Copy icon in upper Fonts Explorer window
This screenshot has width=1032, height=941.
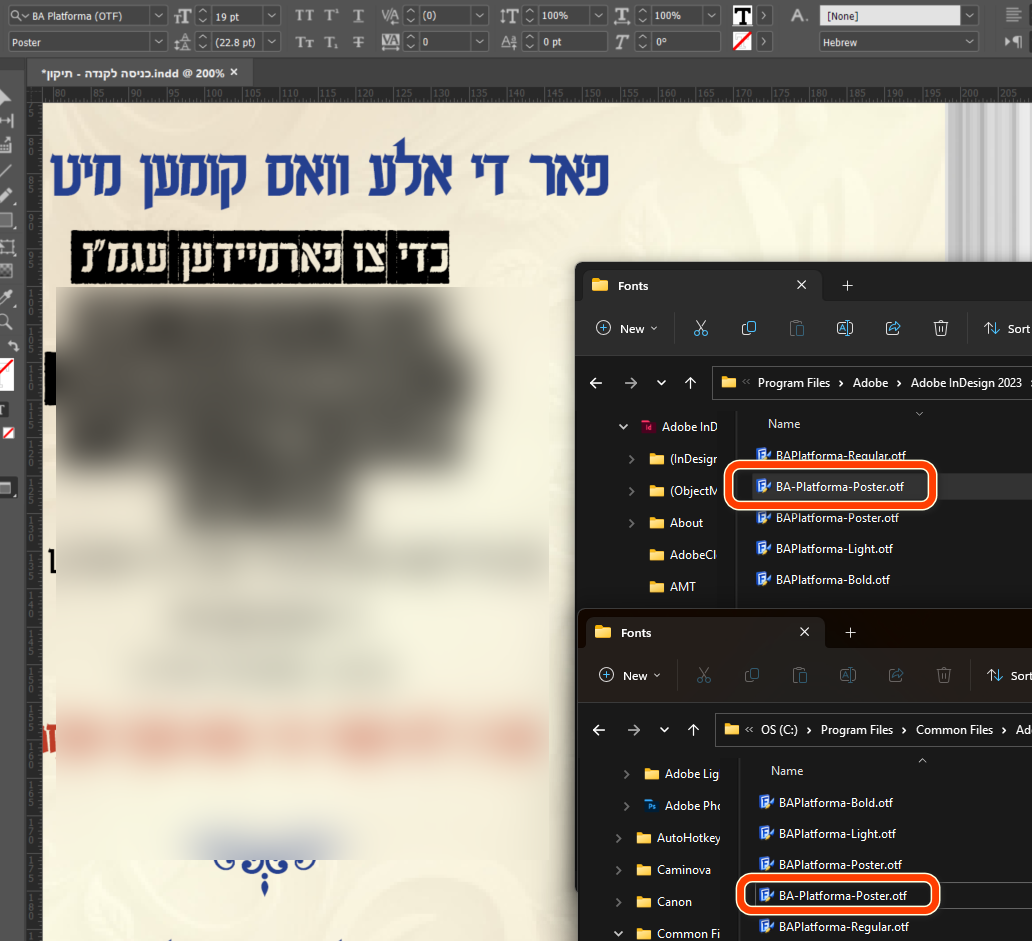(x=749, y=328)
